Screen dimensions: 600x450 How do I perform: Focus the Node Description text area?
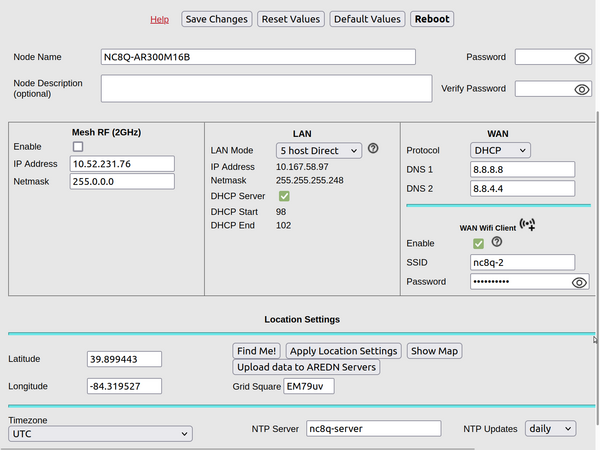[x=267, y=88]
